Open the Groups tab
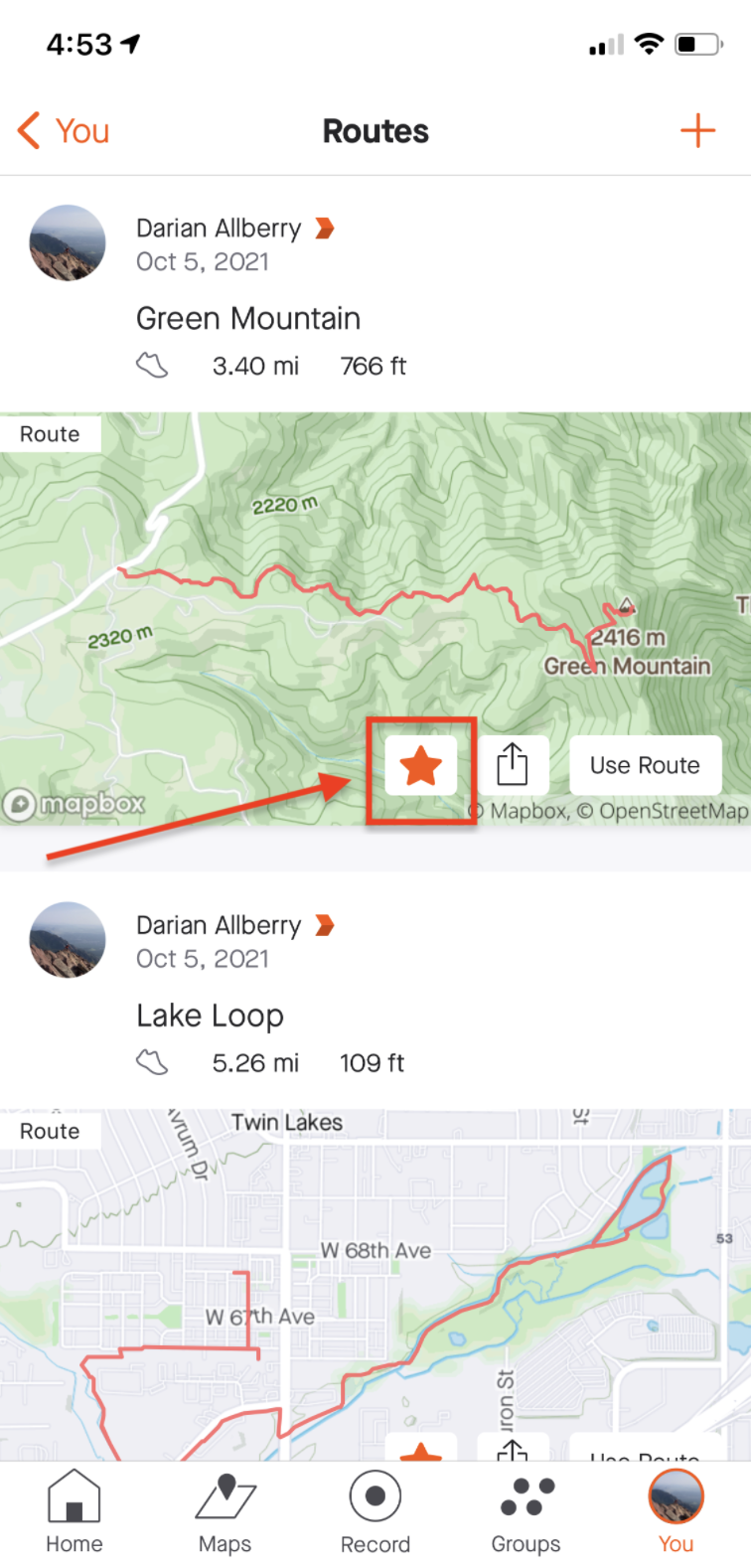The width and height of the screenshot is (751, 1568). [x=526, y=1510]
